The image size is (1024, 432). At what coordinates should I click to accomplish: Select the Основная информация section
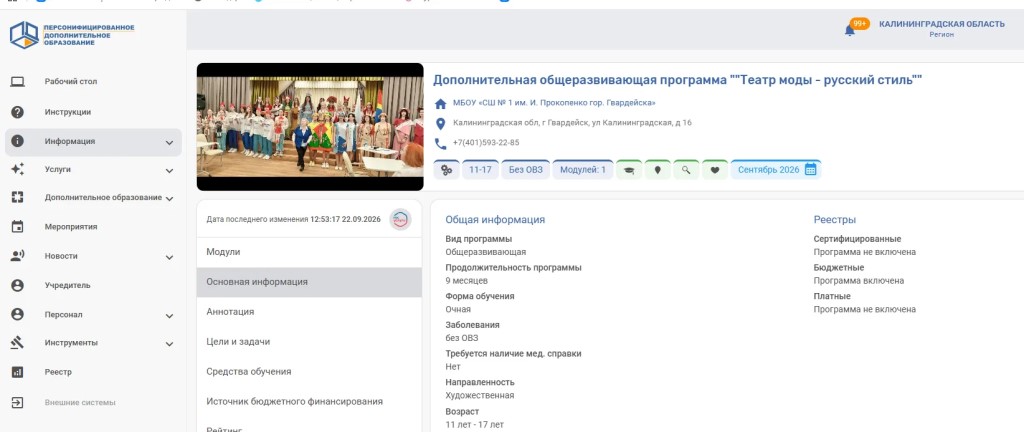coord(309,282)
